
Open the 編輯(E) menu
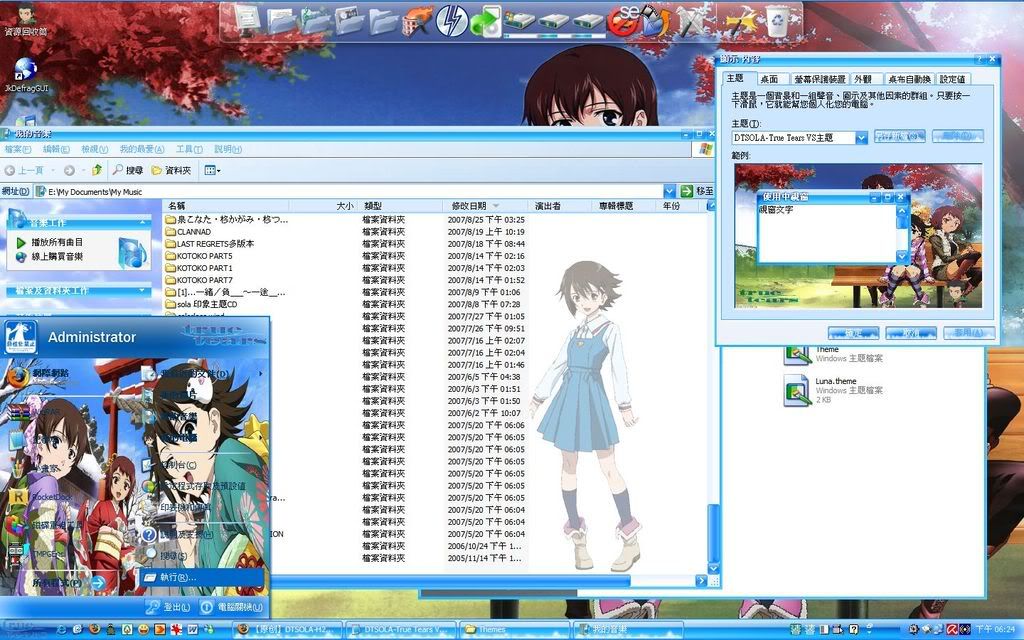56,150
